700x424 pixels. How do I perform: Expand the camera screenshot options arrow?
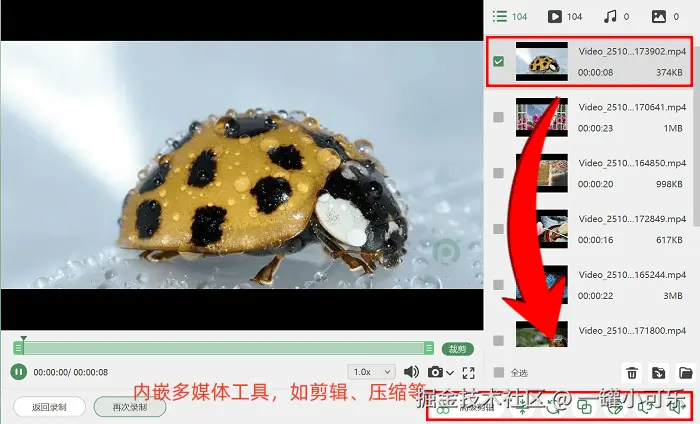(x=450, y=373)
